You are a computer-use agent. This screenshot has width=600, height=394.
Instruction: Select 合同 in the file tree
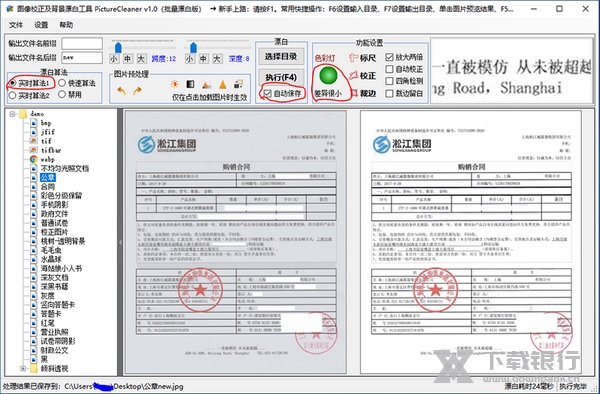coord(48,187)
